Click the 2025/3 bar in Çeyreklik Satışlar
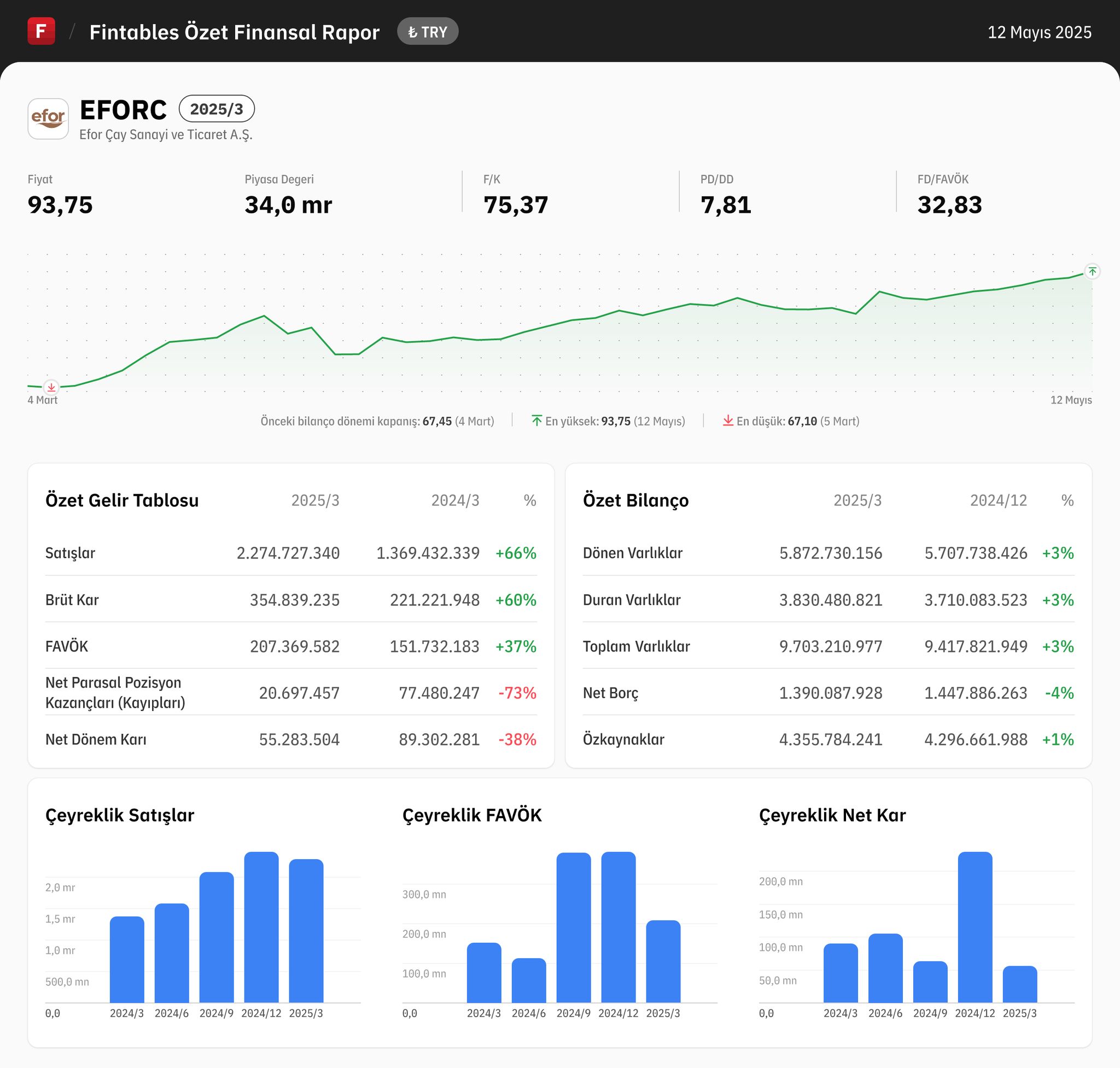Screen dimensions: 1120x1068 click(x=306, y=931)
